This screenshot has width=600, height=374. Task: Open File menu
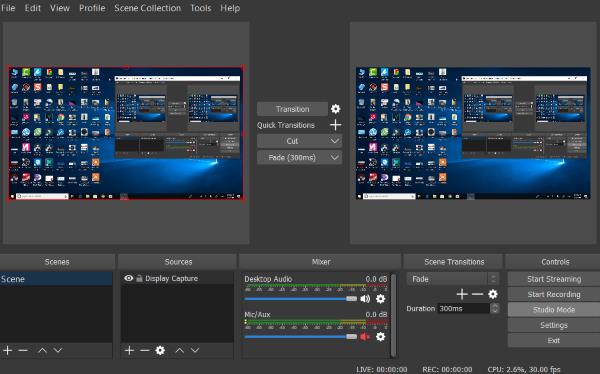coord(8,8)
